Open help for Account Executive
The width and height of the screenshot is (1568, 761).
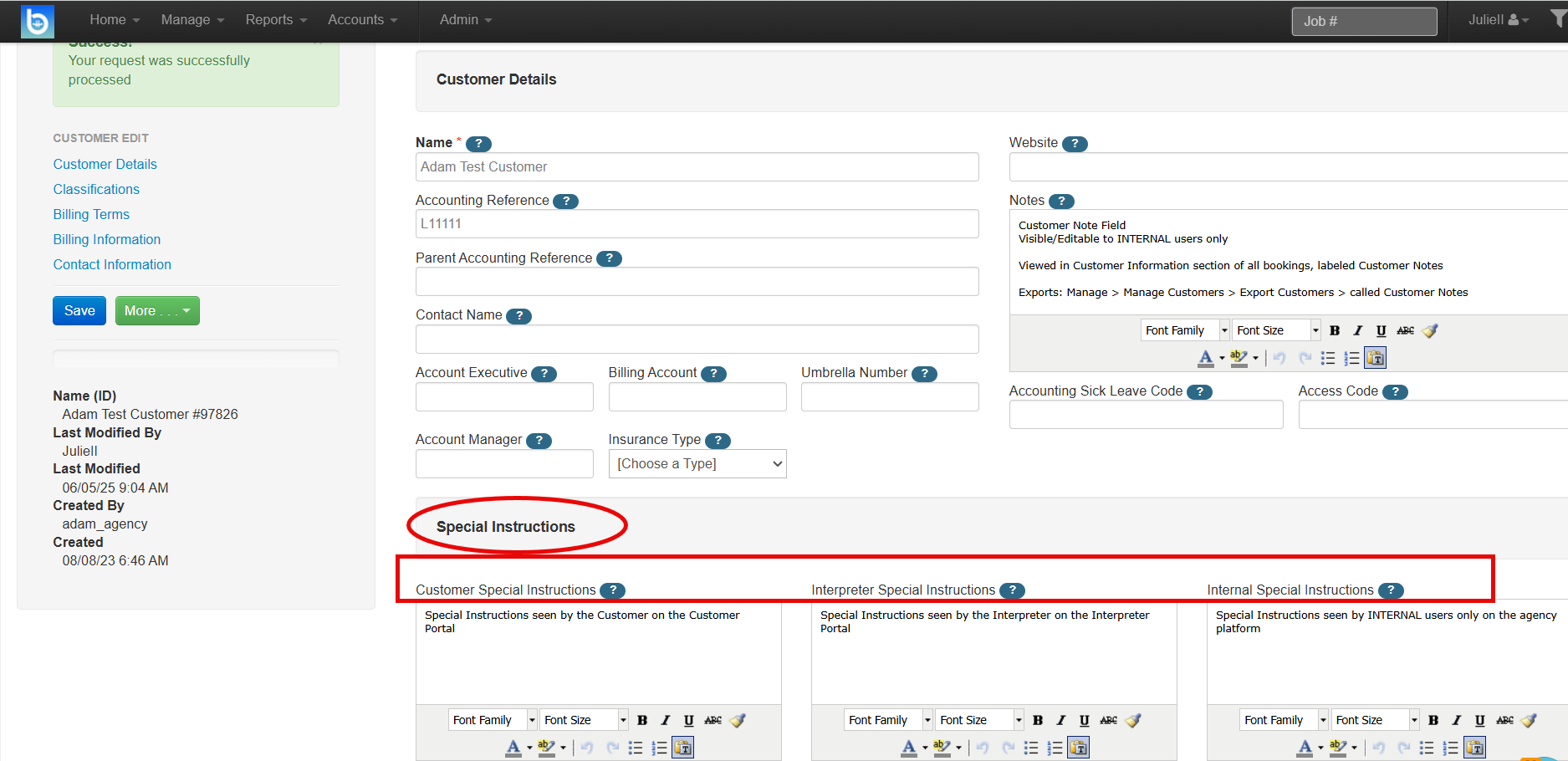coord(544,374)
